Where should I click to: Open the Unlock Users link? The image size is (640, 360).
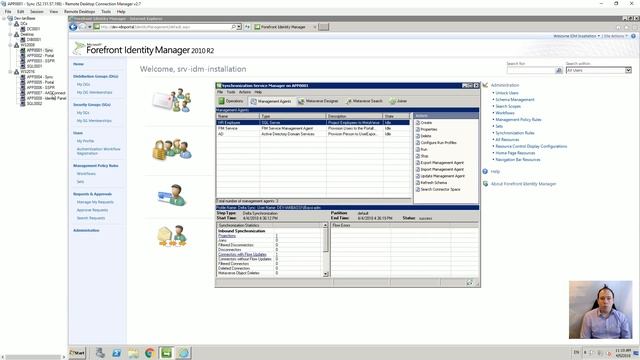click(x=507, y=93)
